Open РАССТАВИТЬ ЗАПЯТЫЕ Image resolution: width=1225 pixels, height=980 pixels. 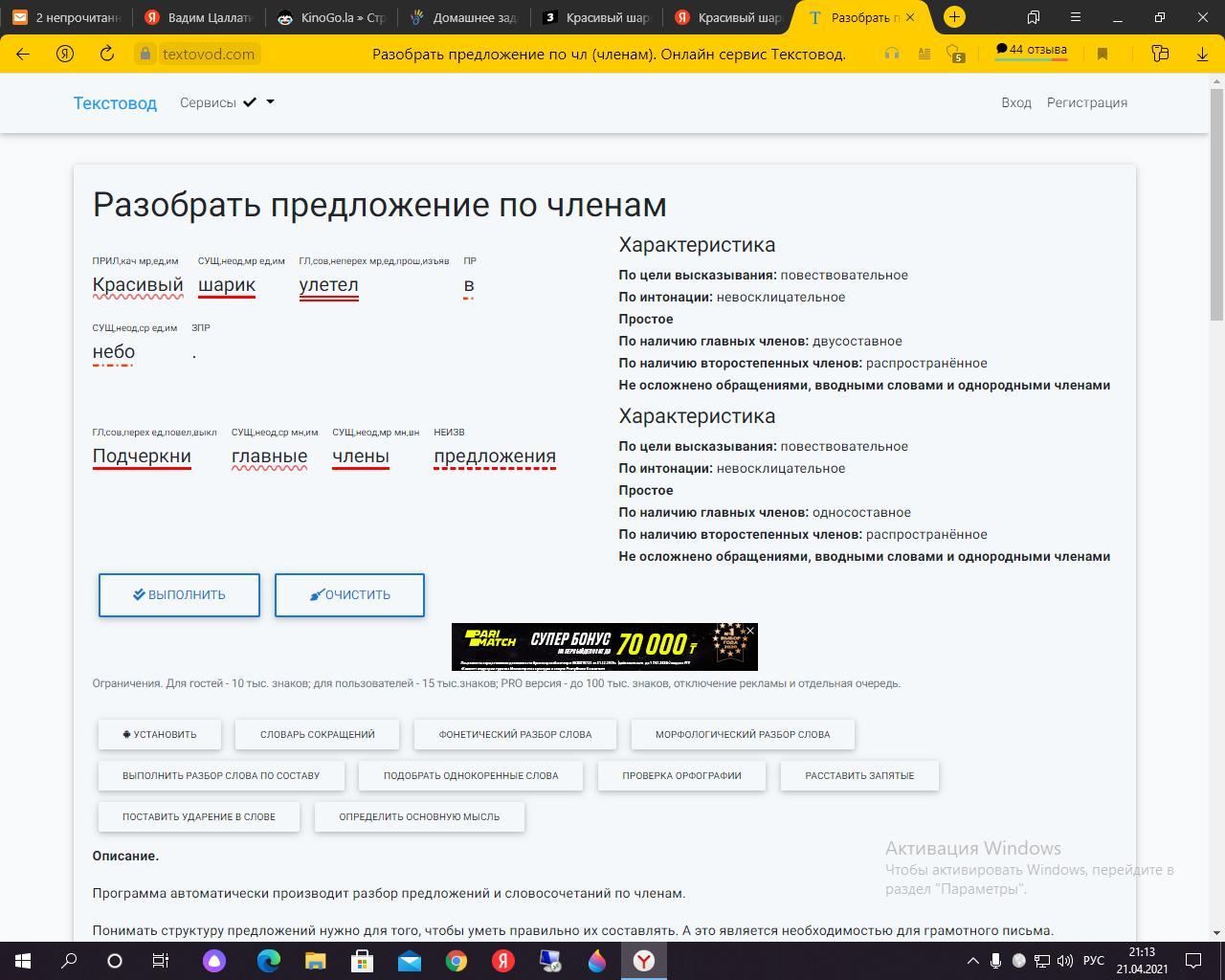click(859, 775)
